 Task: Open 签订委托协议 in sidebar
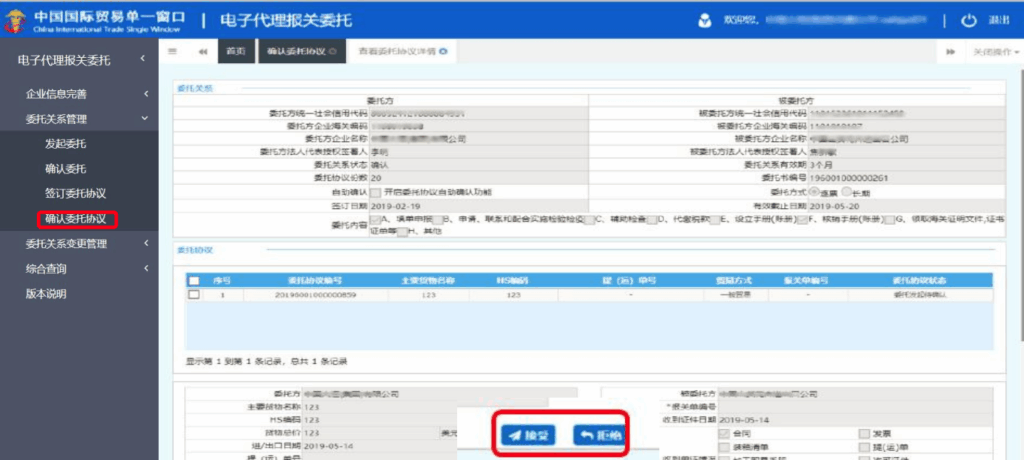76,193
